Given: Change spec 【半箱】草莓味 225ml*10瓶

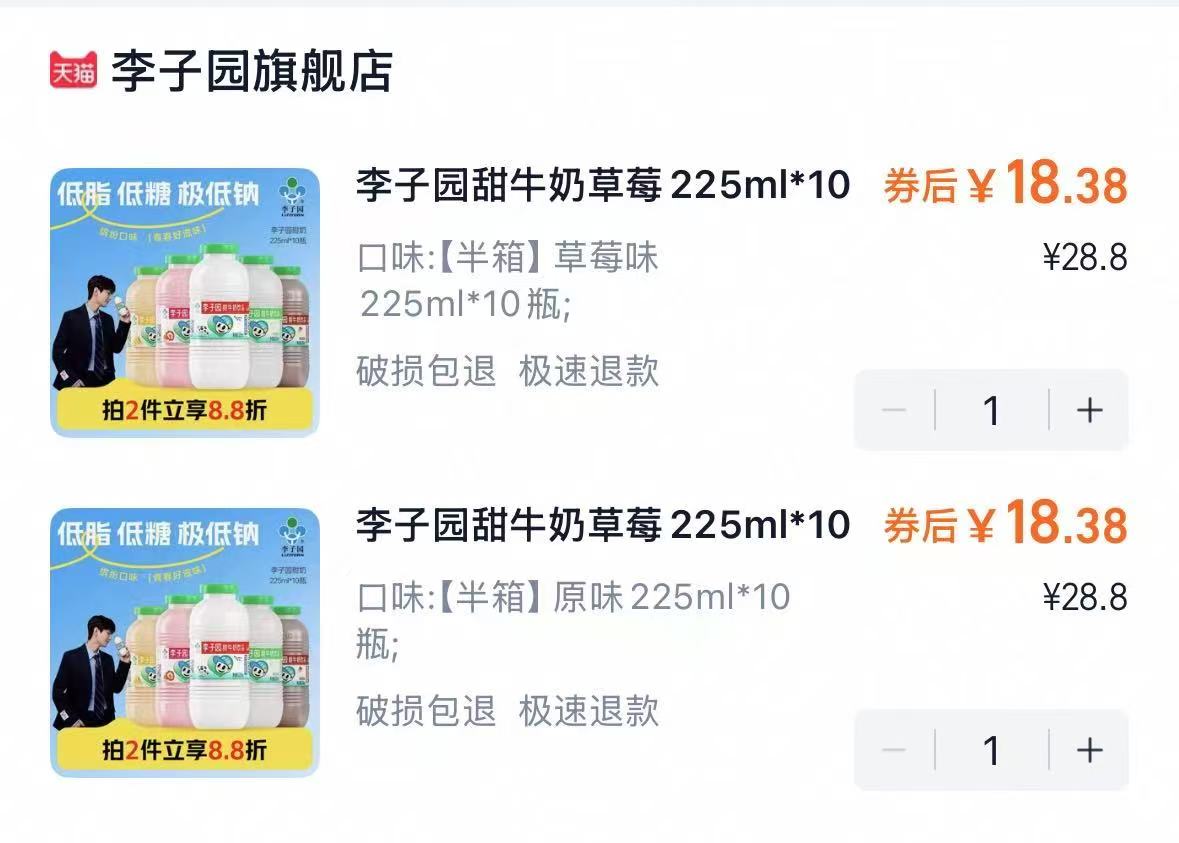Looking at the screenshot, I should (508, 281).
